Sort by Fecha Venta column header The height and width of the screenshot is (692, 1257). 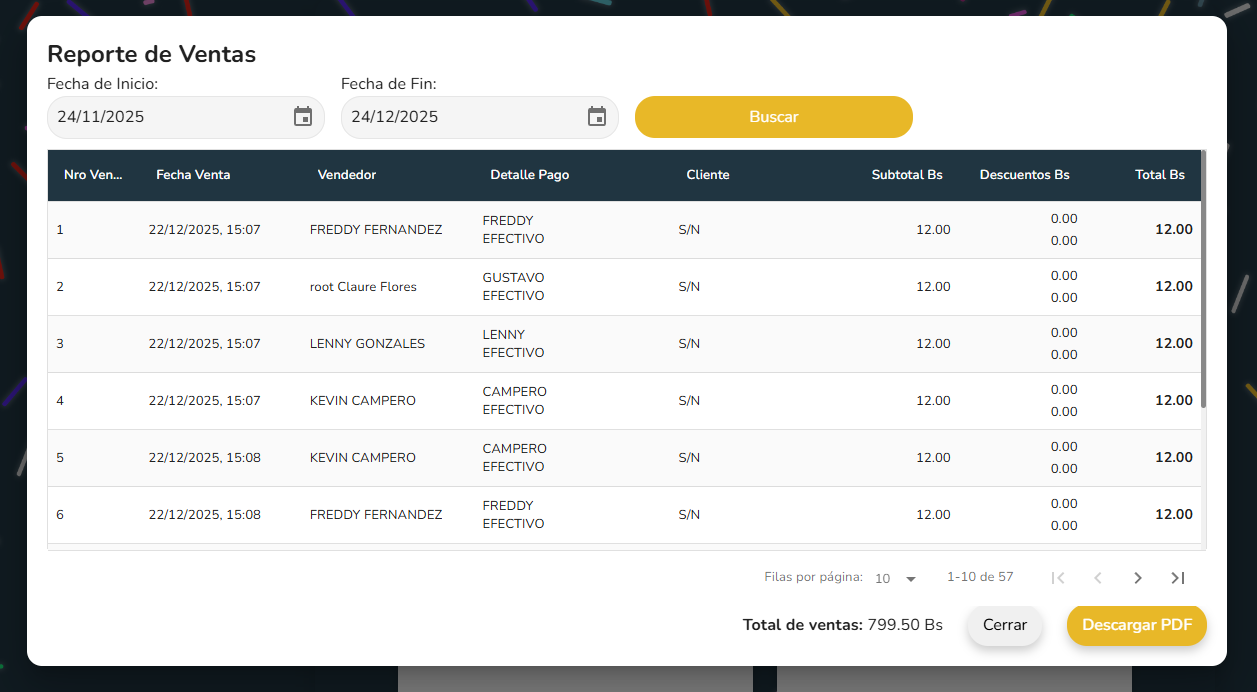(193, 175)
